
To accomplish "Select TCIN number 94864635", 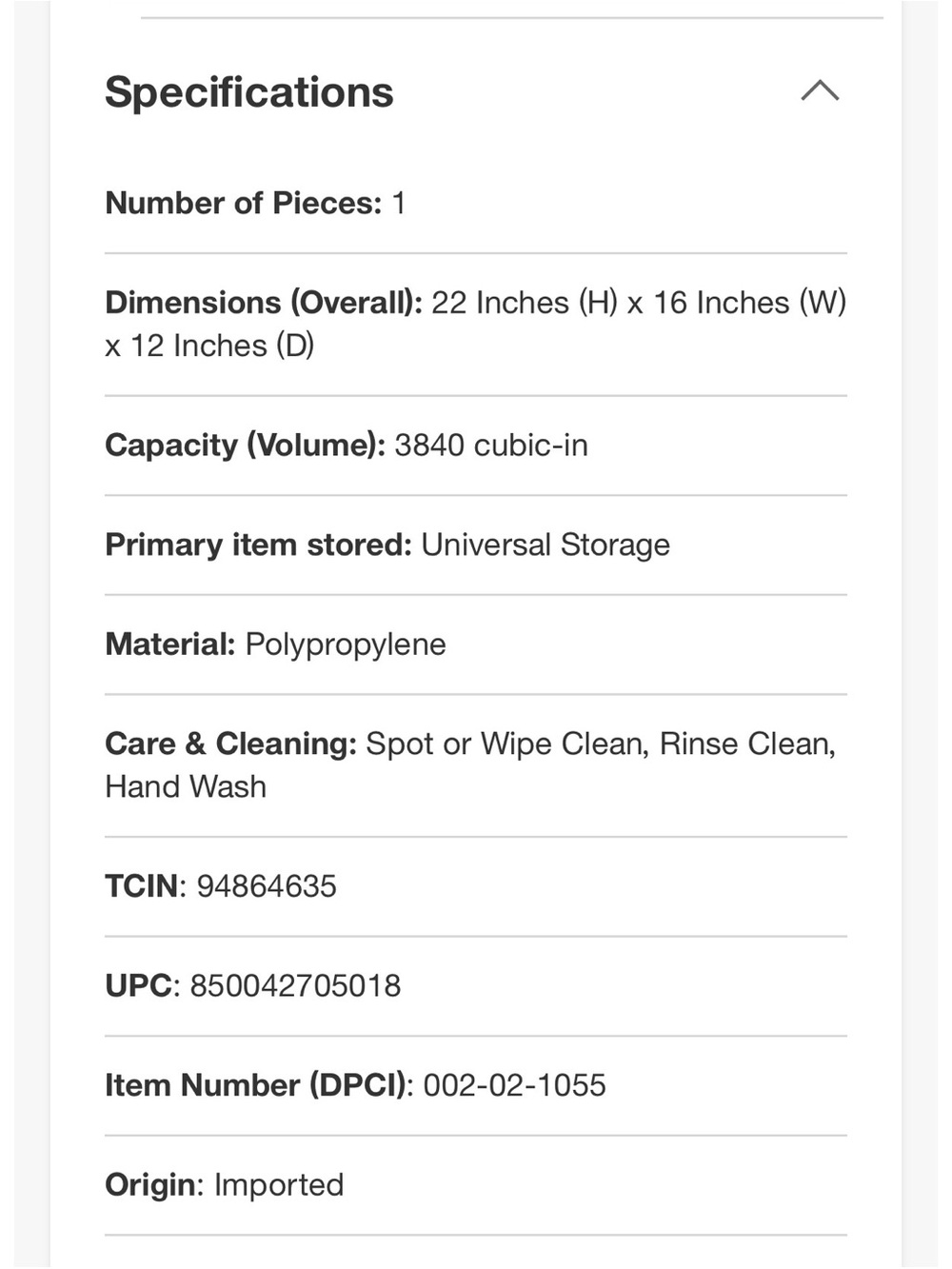I will pos(267,886).
